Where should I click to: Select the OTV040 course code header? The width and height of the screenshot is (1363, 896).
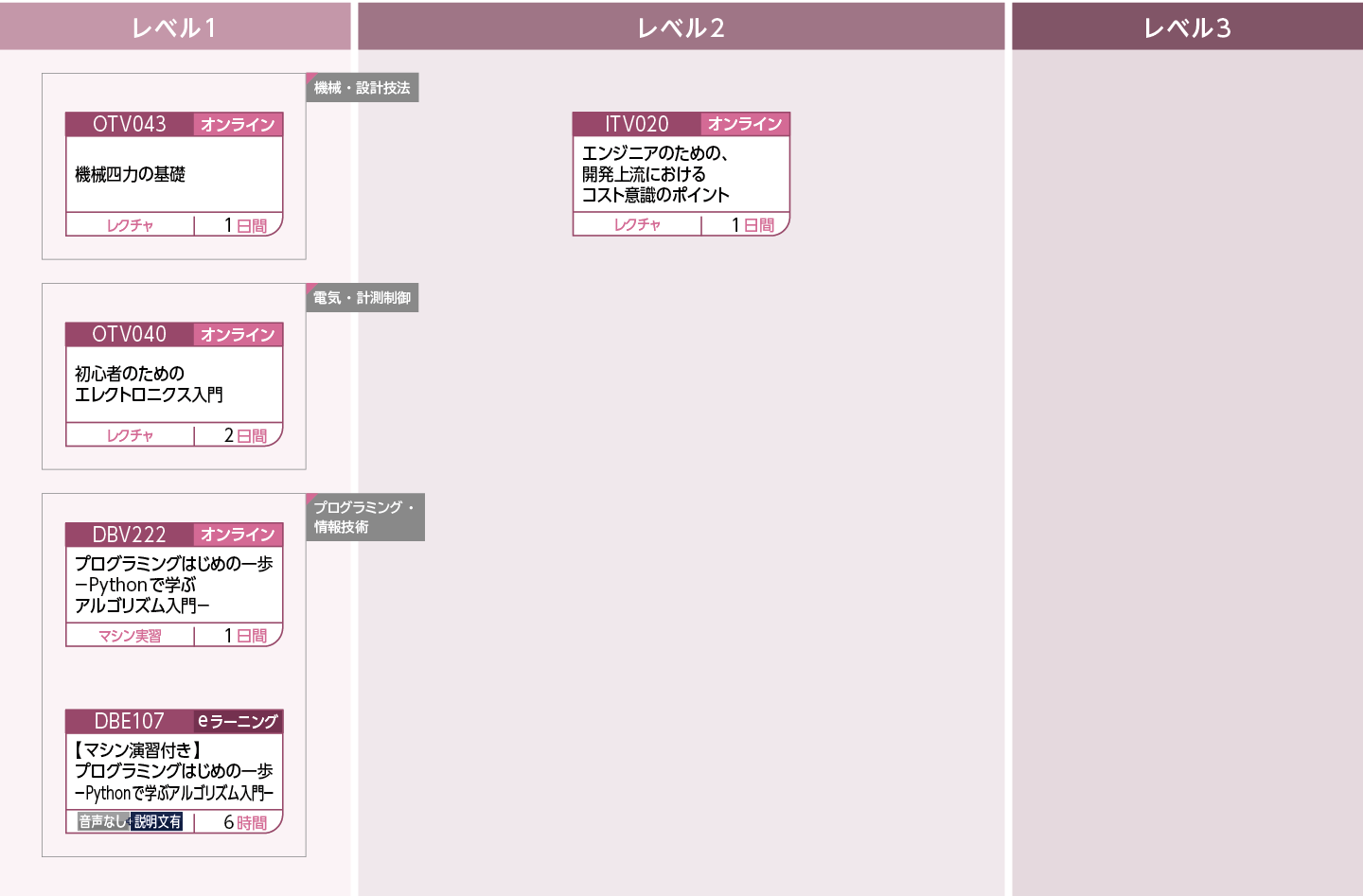(x=130, y=334)
